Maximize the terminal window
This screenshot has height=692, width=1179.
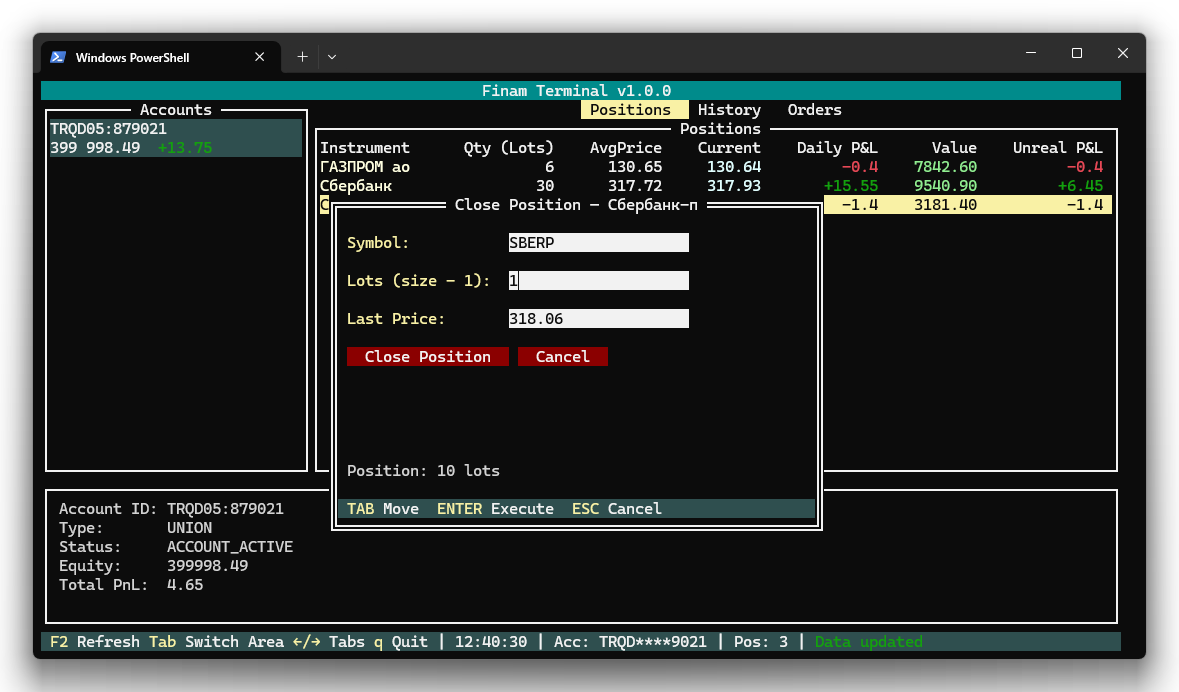tap(1077, 53)
